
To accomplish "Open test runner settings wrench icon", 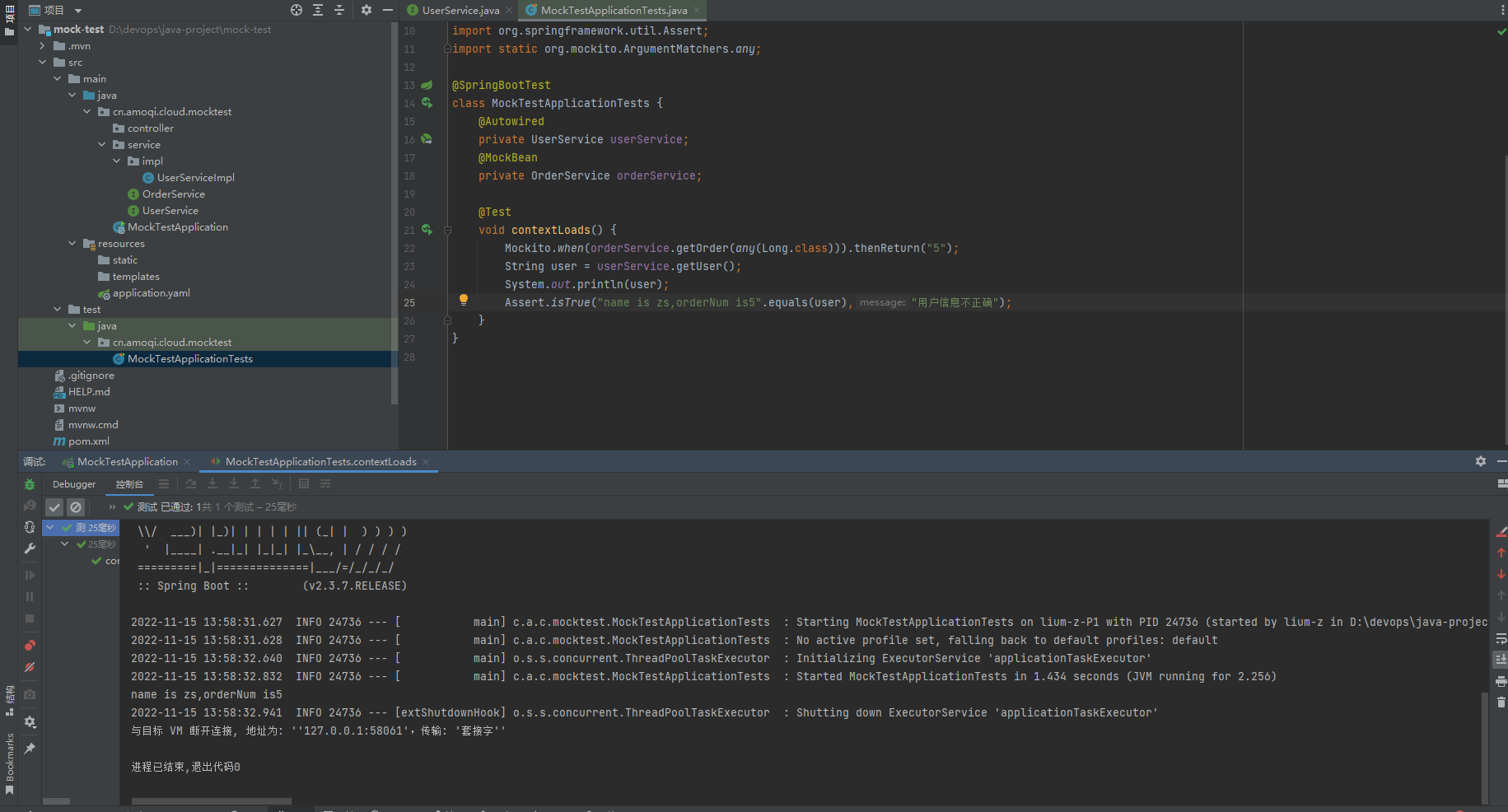I will (30, 548).
